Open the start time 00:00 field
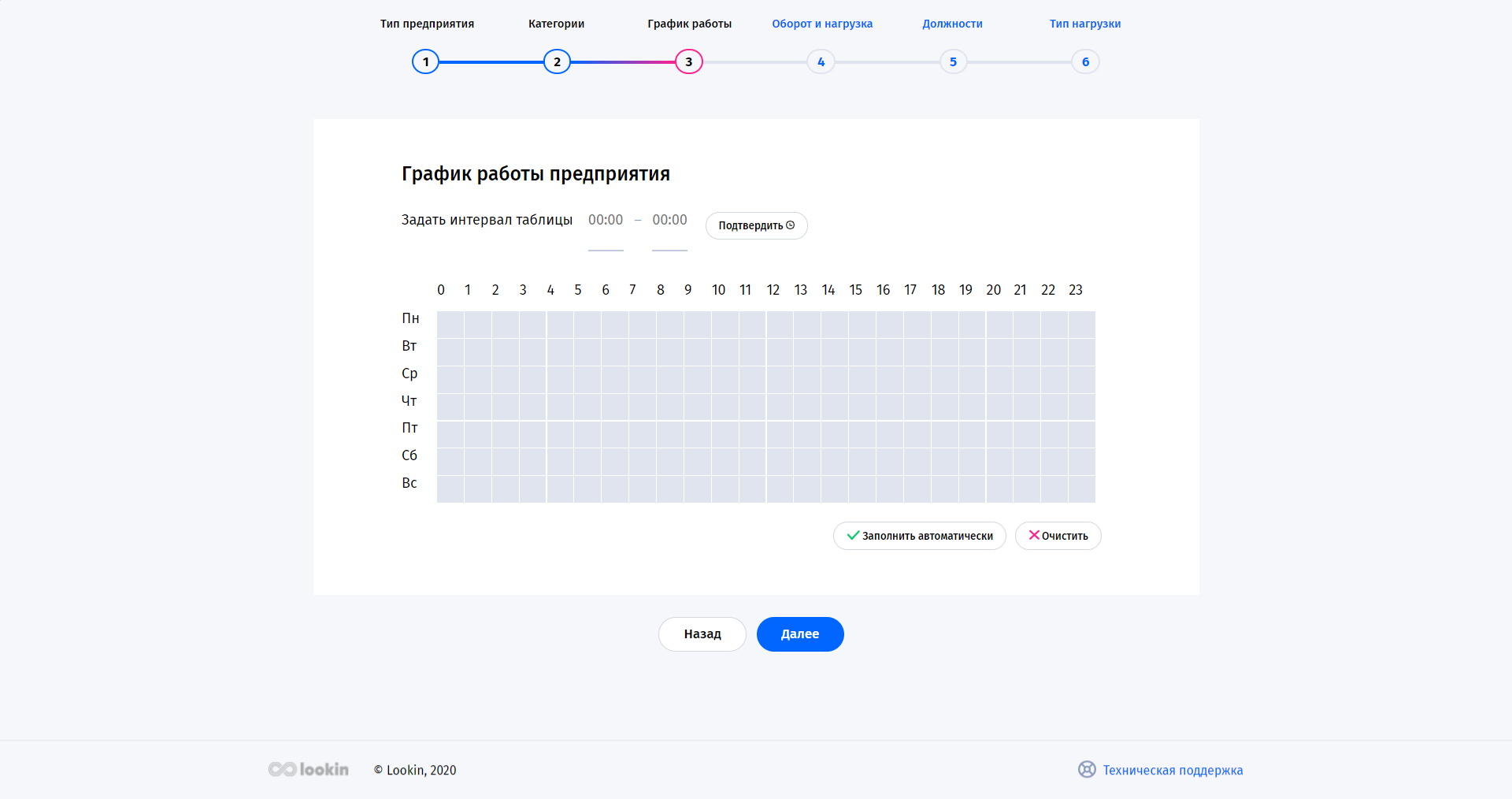Screen dimensions: 1512x799 click(606, 221)
